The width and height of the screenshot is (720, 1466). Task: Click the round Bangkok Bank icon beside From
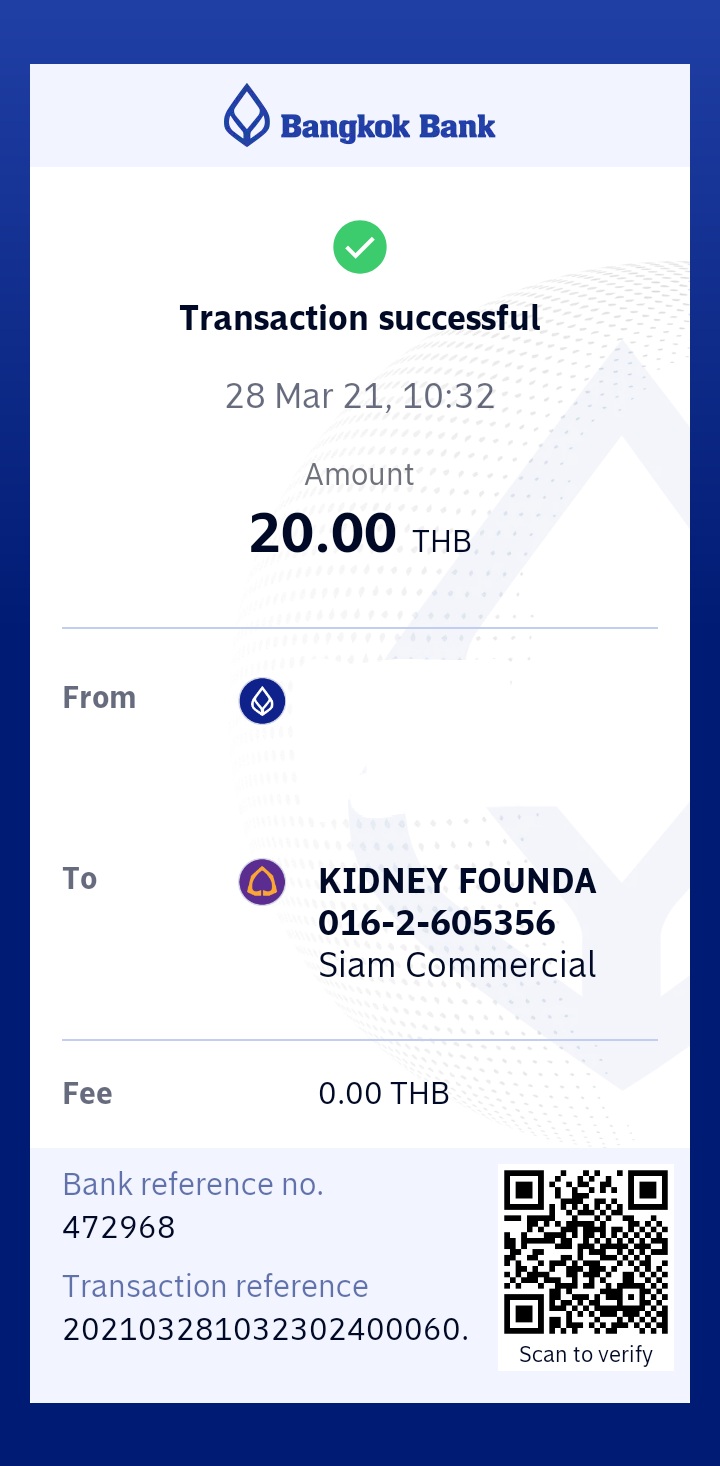262,701
